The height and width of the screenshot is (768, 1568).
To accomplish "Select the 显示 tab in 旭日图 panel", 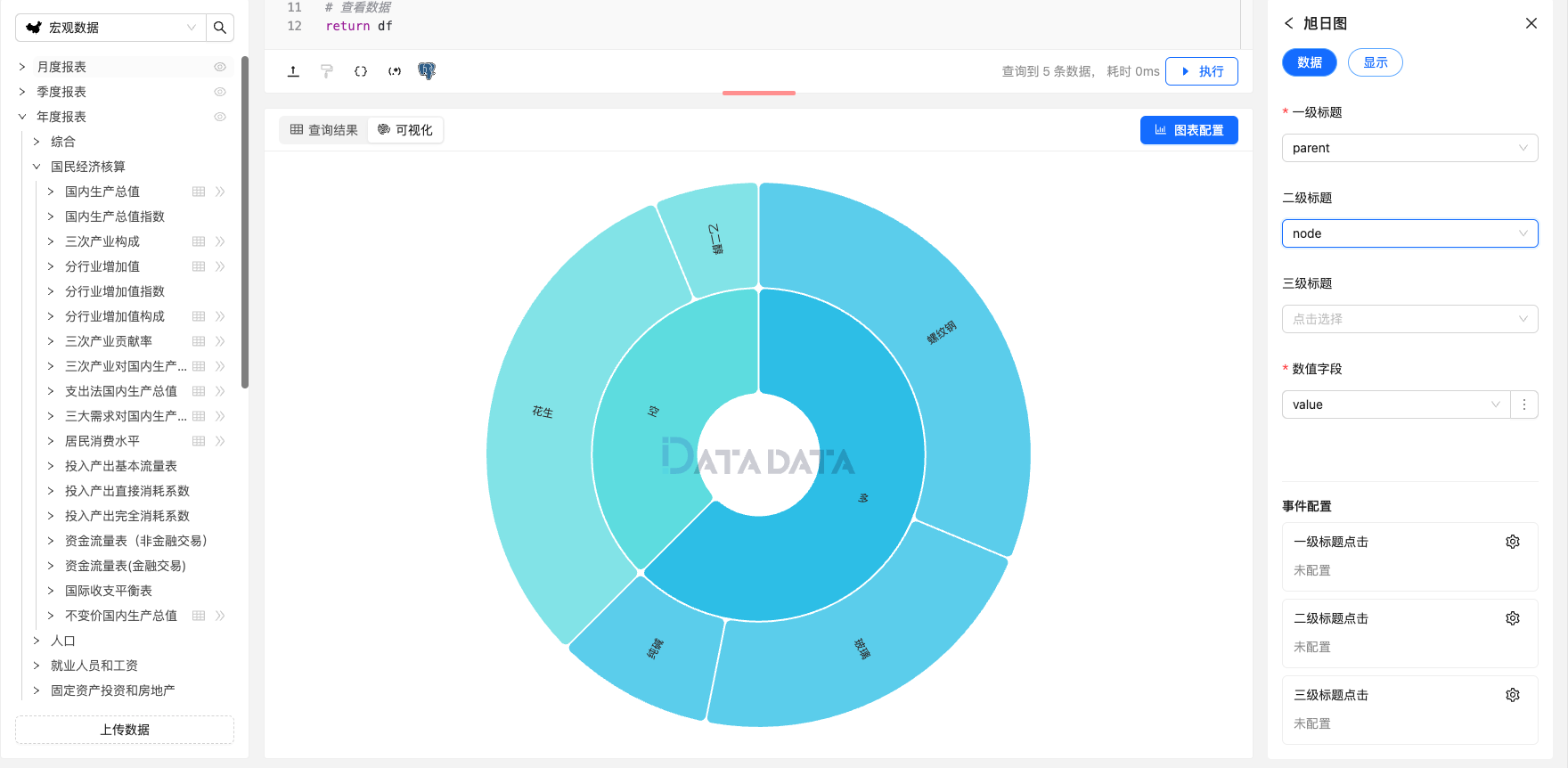I will (1376, 62).
